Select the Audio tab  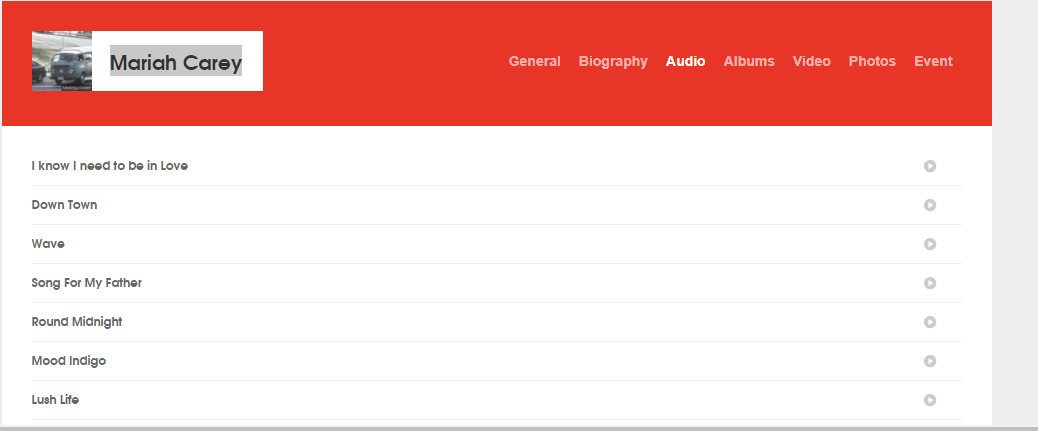[685, 61]
